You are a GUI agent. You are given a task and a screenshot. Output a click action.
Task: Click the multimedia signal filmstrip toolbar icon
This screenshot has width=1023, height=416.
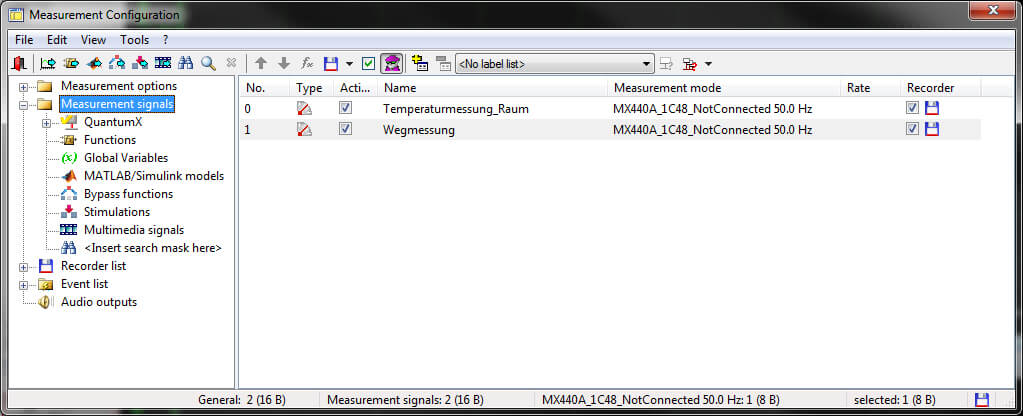162,63
